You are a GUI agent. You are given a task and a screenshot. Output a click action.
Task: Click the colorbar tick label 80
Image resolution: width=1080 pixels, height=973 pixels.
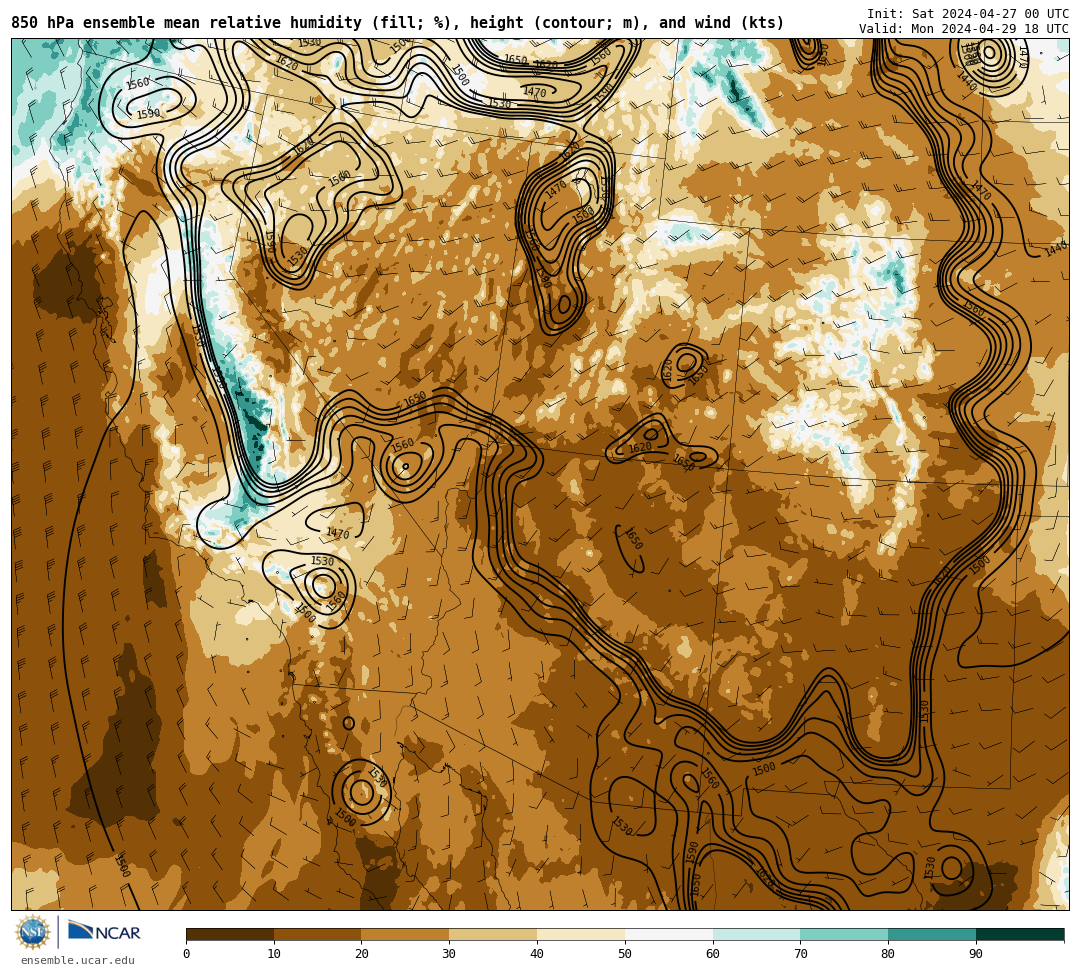(888, 954)
